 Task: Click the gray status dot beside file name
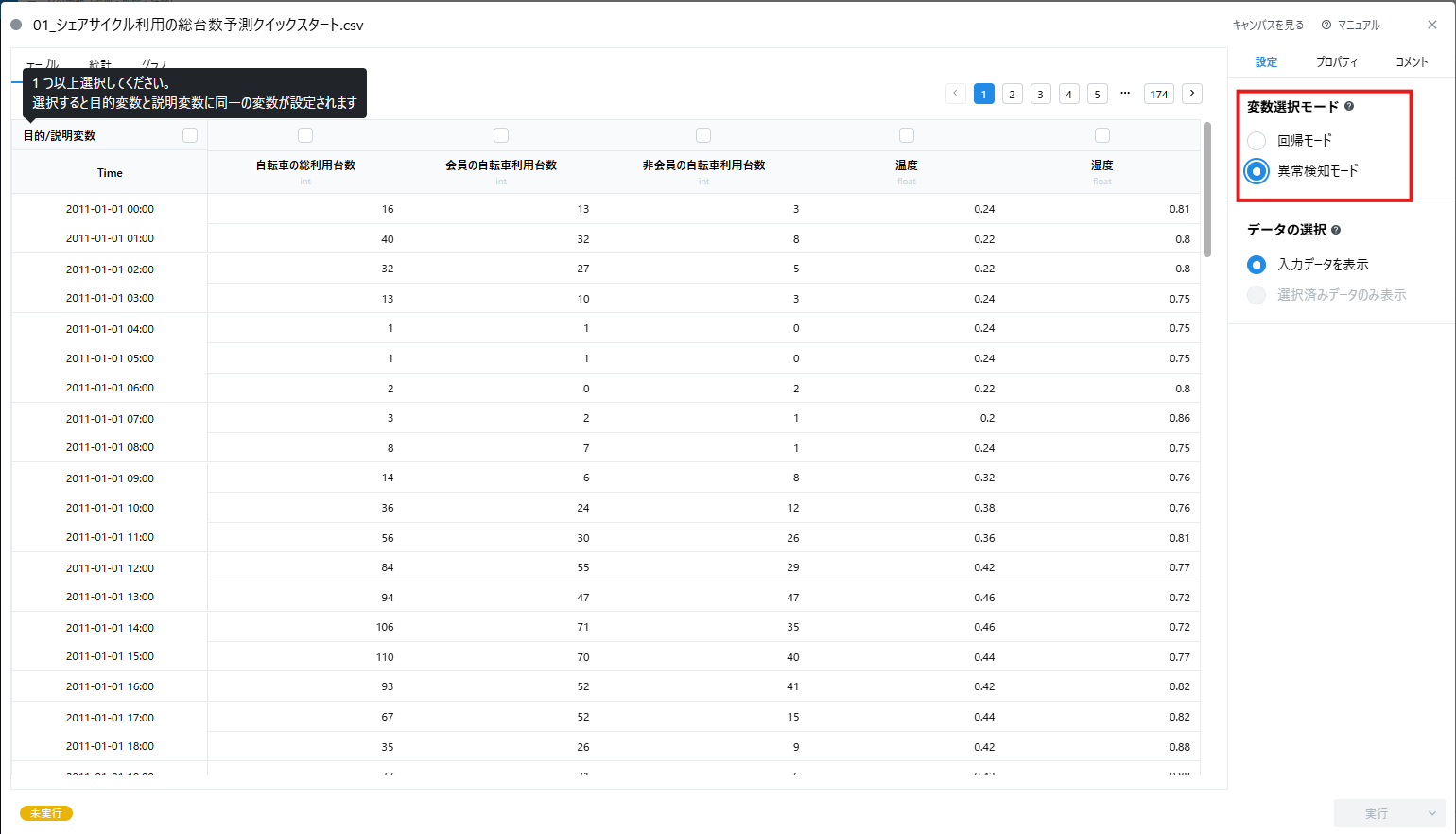pyautogui.click(x=16, y=25)
